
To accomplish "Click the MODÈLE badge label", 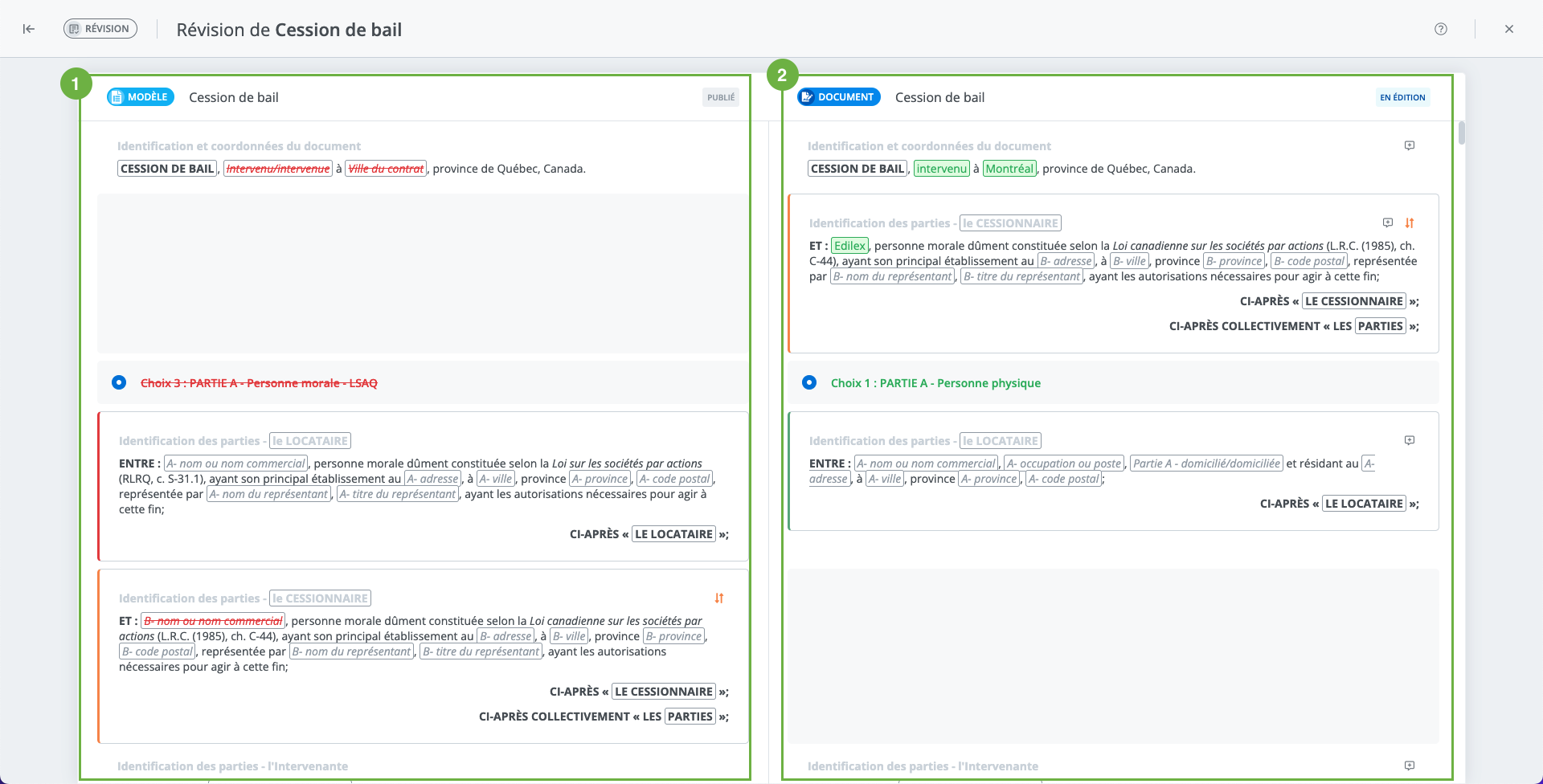I will [141, 97].
